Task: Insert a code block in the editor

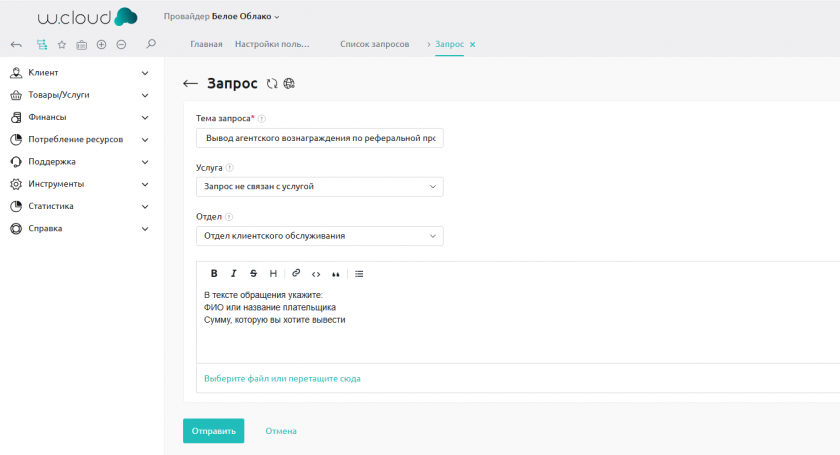Action: 316,273
